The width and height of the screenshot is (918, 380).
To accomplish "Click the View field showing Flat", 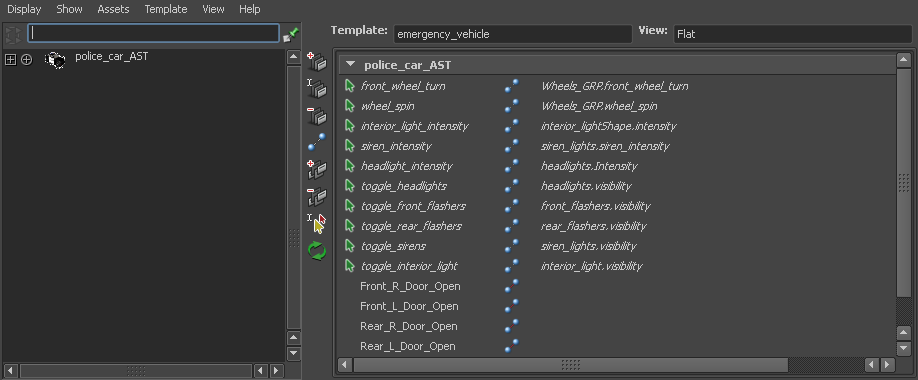I will 793,34.
